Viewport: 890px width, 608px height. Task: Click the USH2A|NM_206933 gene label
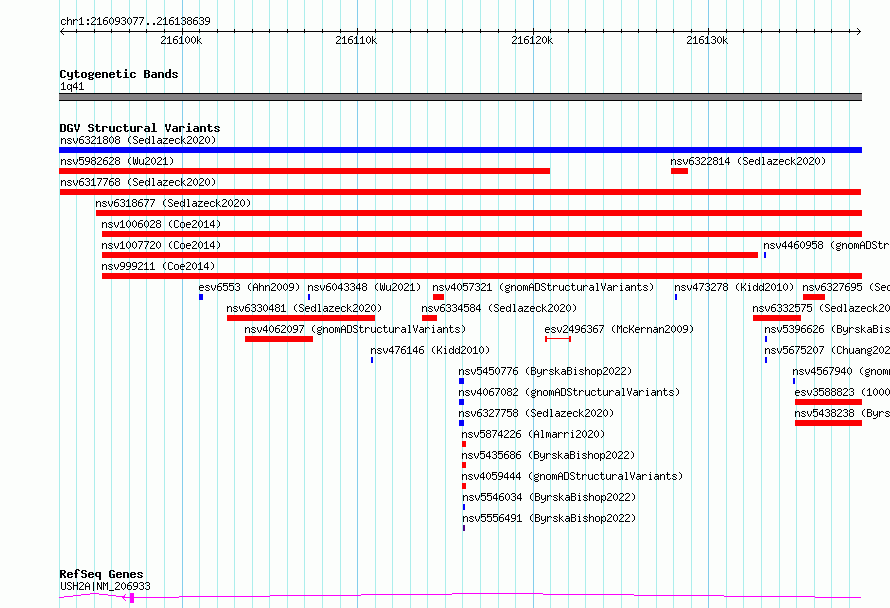(106, 586)
